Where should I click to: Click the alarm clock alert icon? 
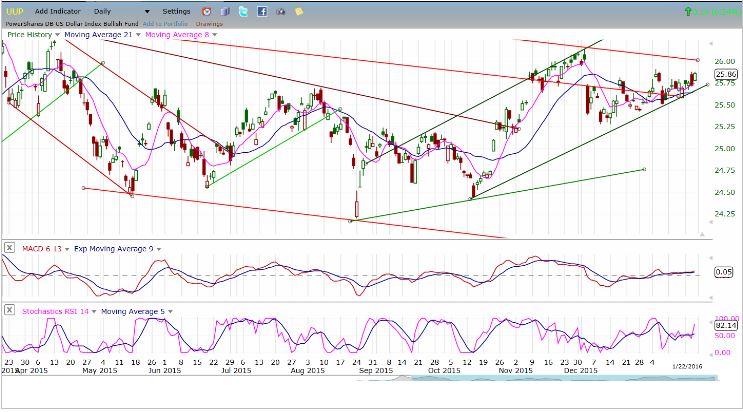[x=206, y=11]
